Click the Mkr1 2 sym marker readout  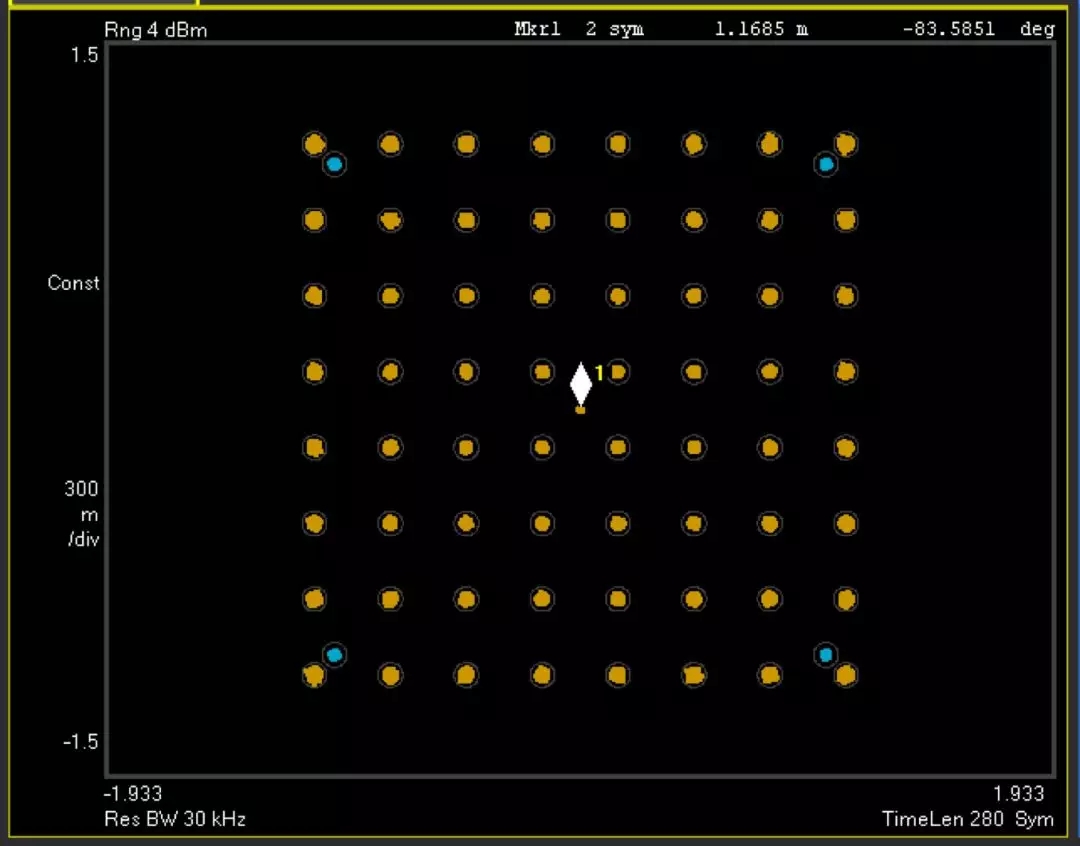[579, 29]
